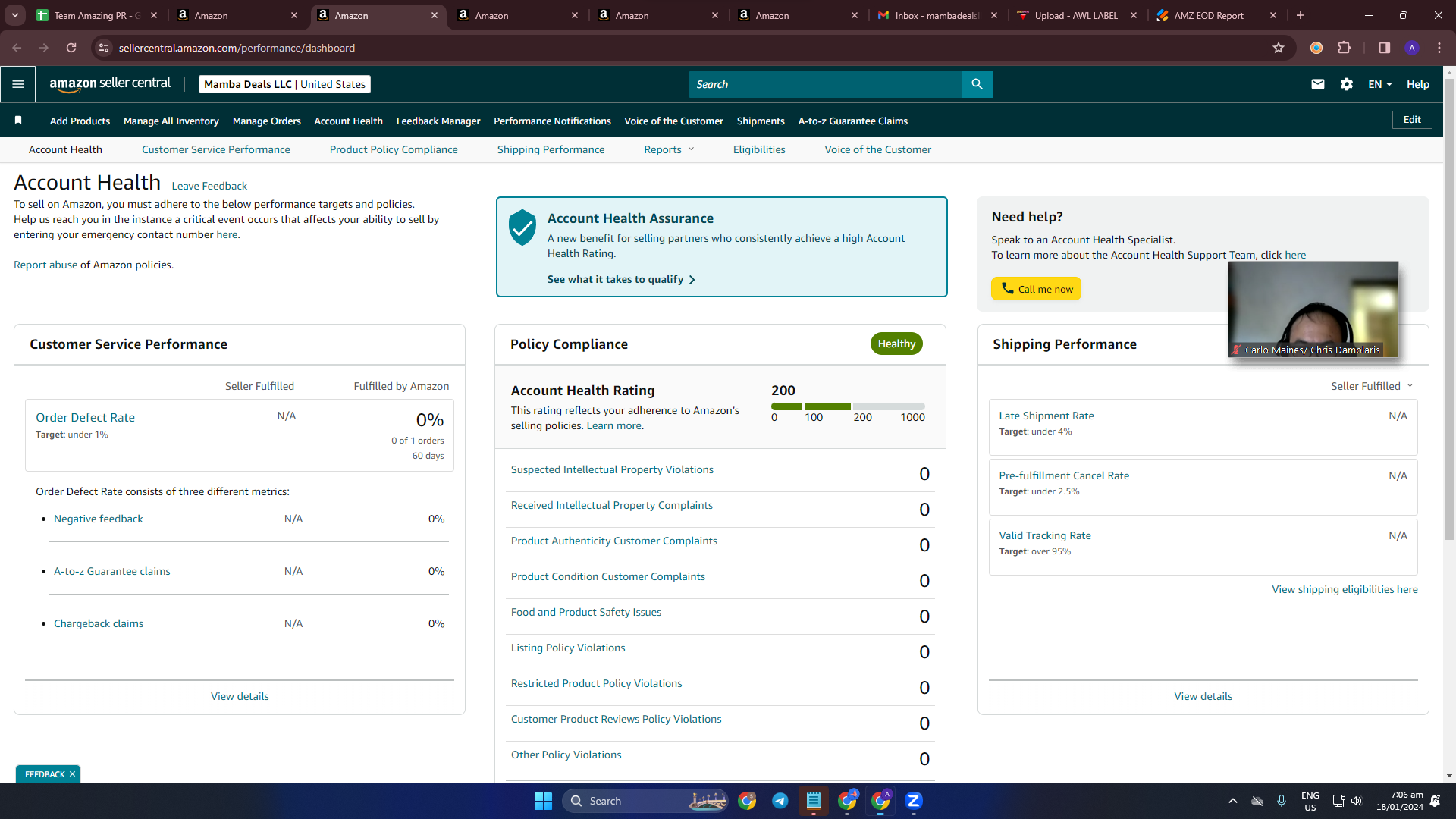Open the settings gear in Seller Central
Screen dimensions: 1456x819
point(1347,84)
